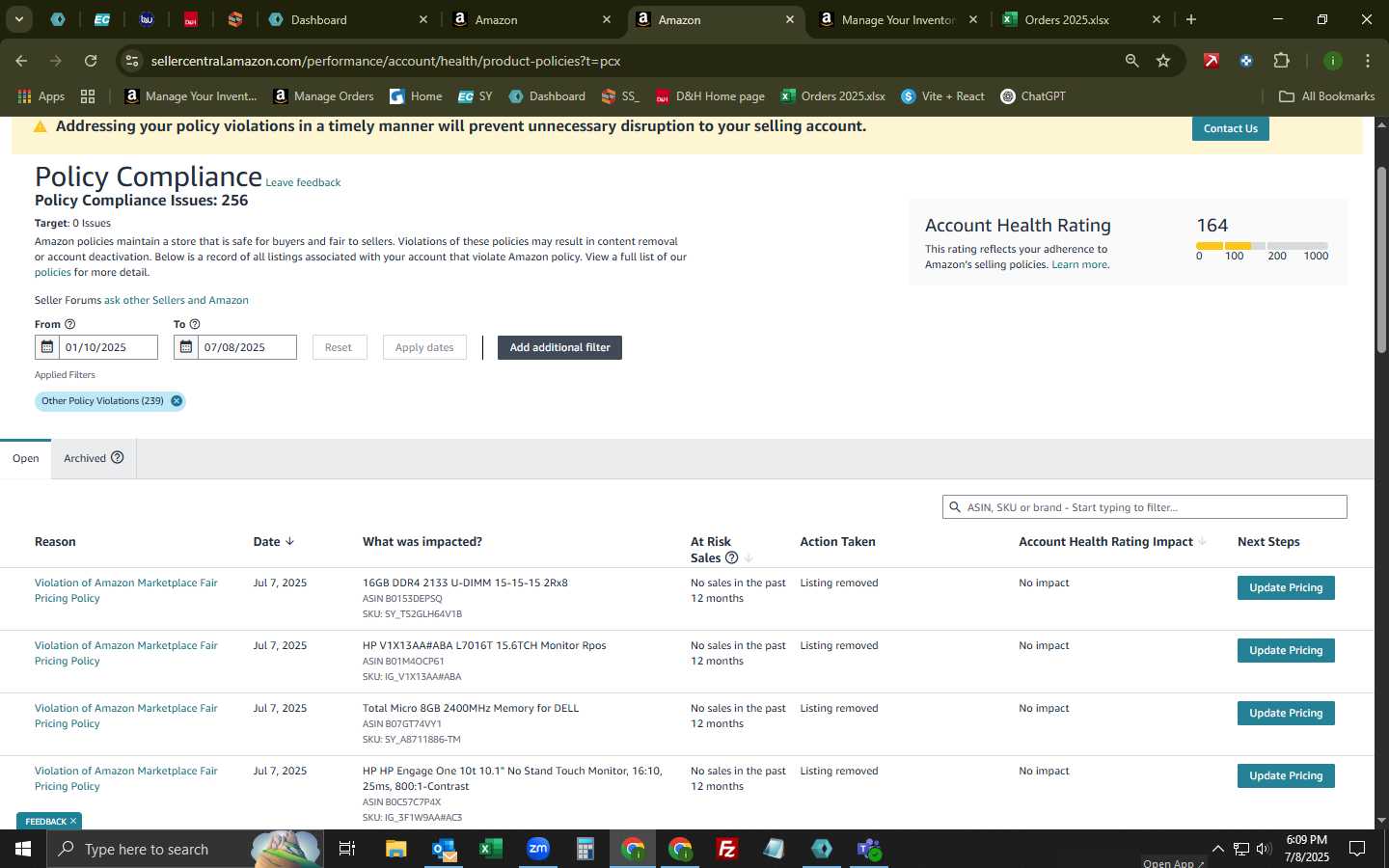Image resolution: width=1389 pixels, height=868 pixels.
Task: Switch to the Orders 2025.xlsx browser tab
Action: click(x=1080, y=19)
